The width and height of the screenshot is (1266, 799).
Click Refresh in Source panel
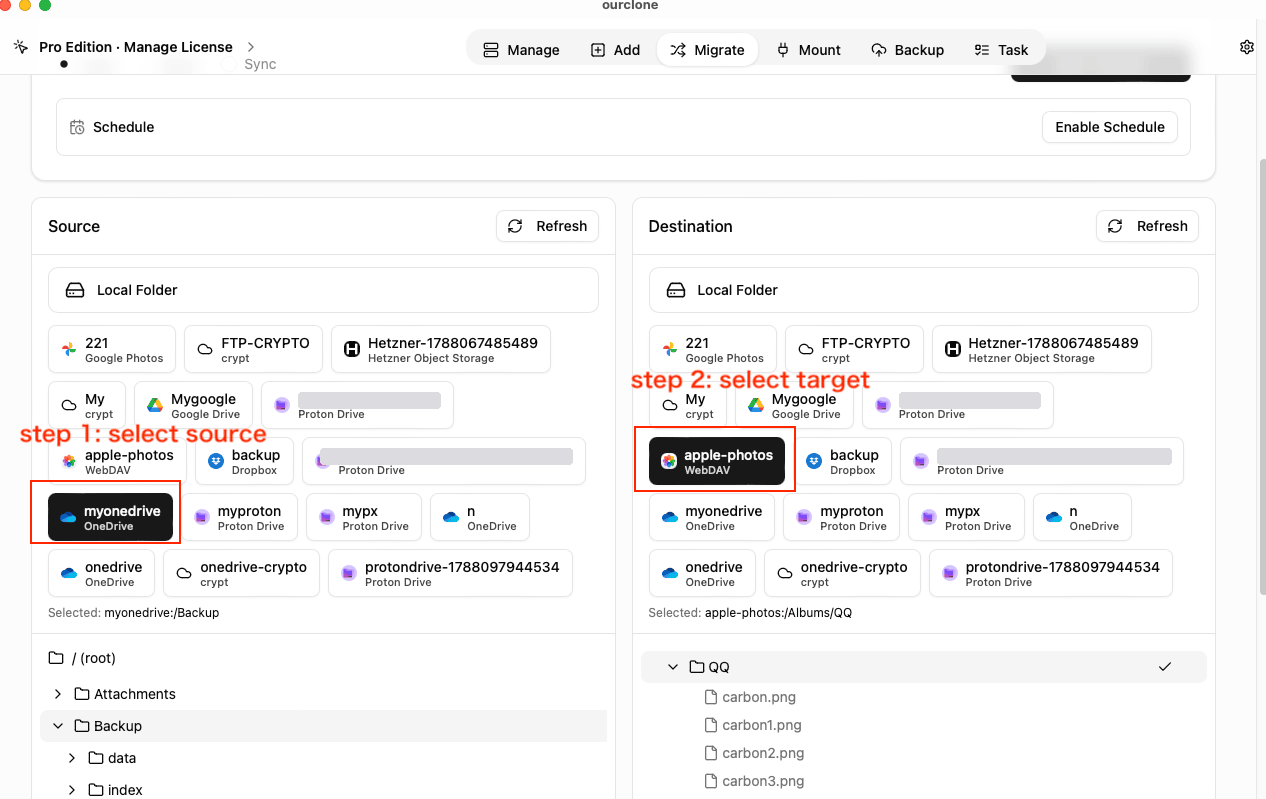pyautogui.click(x=547, y=226)
